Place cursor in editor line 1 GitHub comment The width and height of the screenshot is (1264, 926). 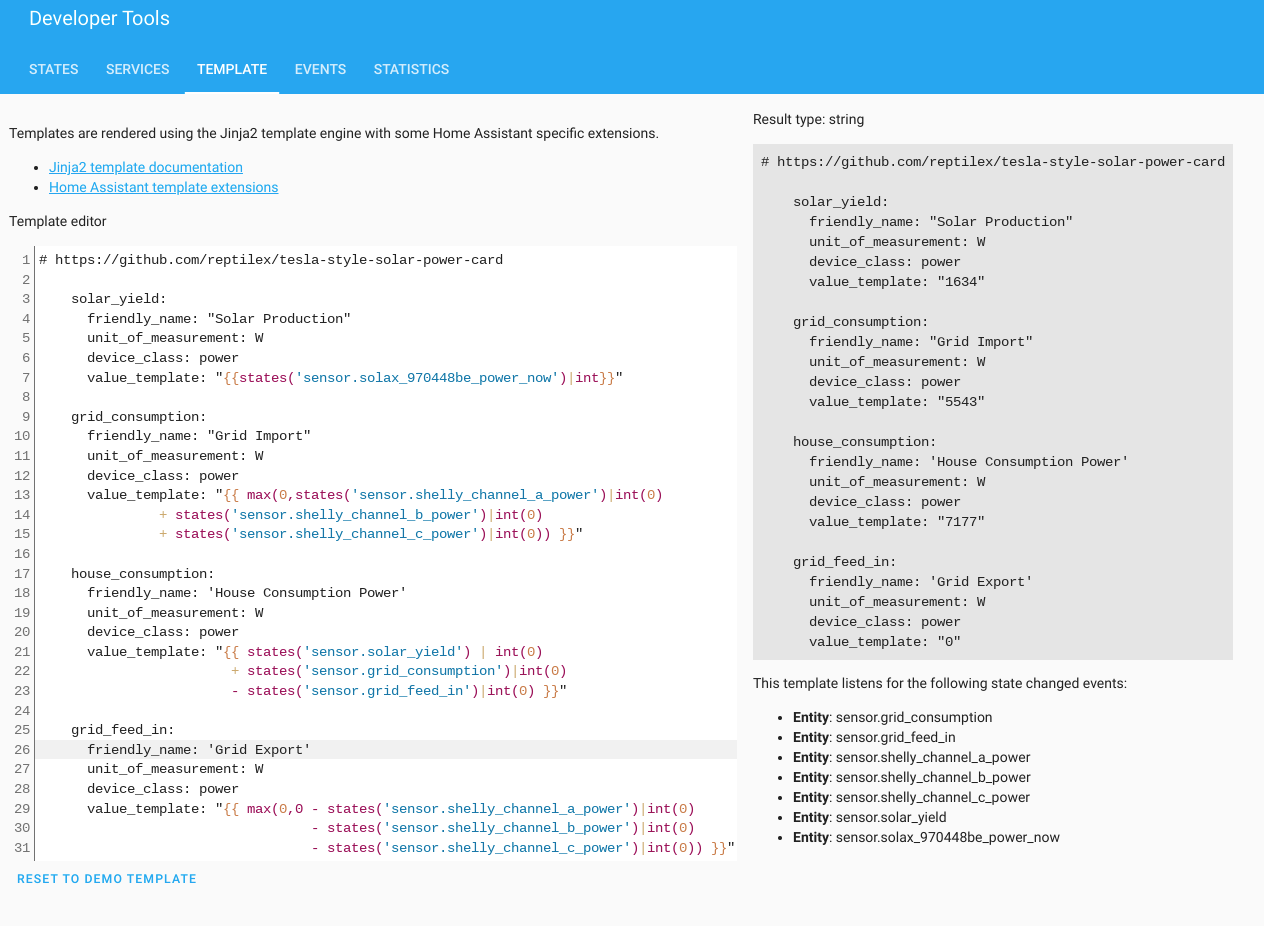[271, 260]
